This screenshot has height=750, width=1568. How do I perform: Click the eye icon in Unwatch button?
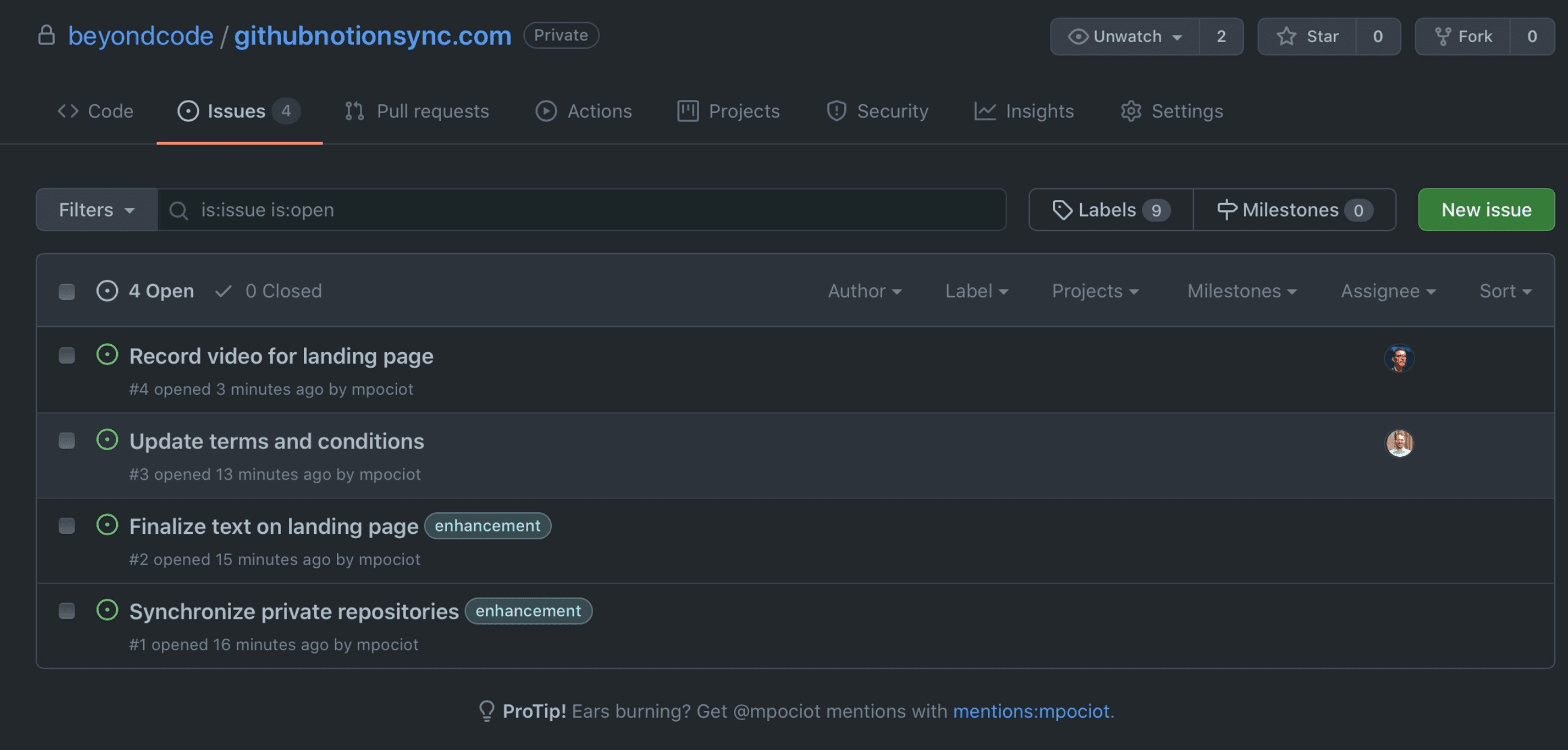pyautogui.click(x=1078, y=37)
